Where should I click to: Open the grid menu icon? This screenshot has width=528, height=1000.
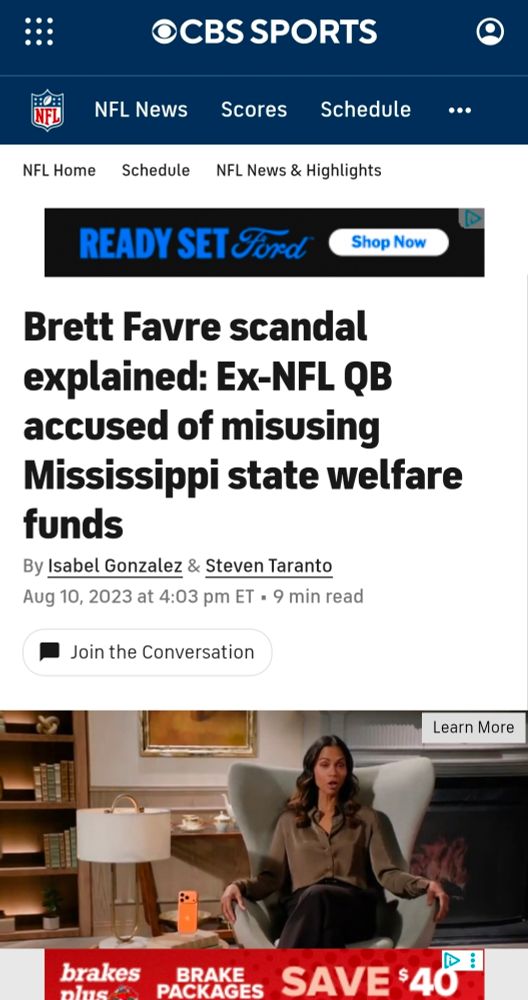click(39, 31)
